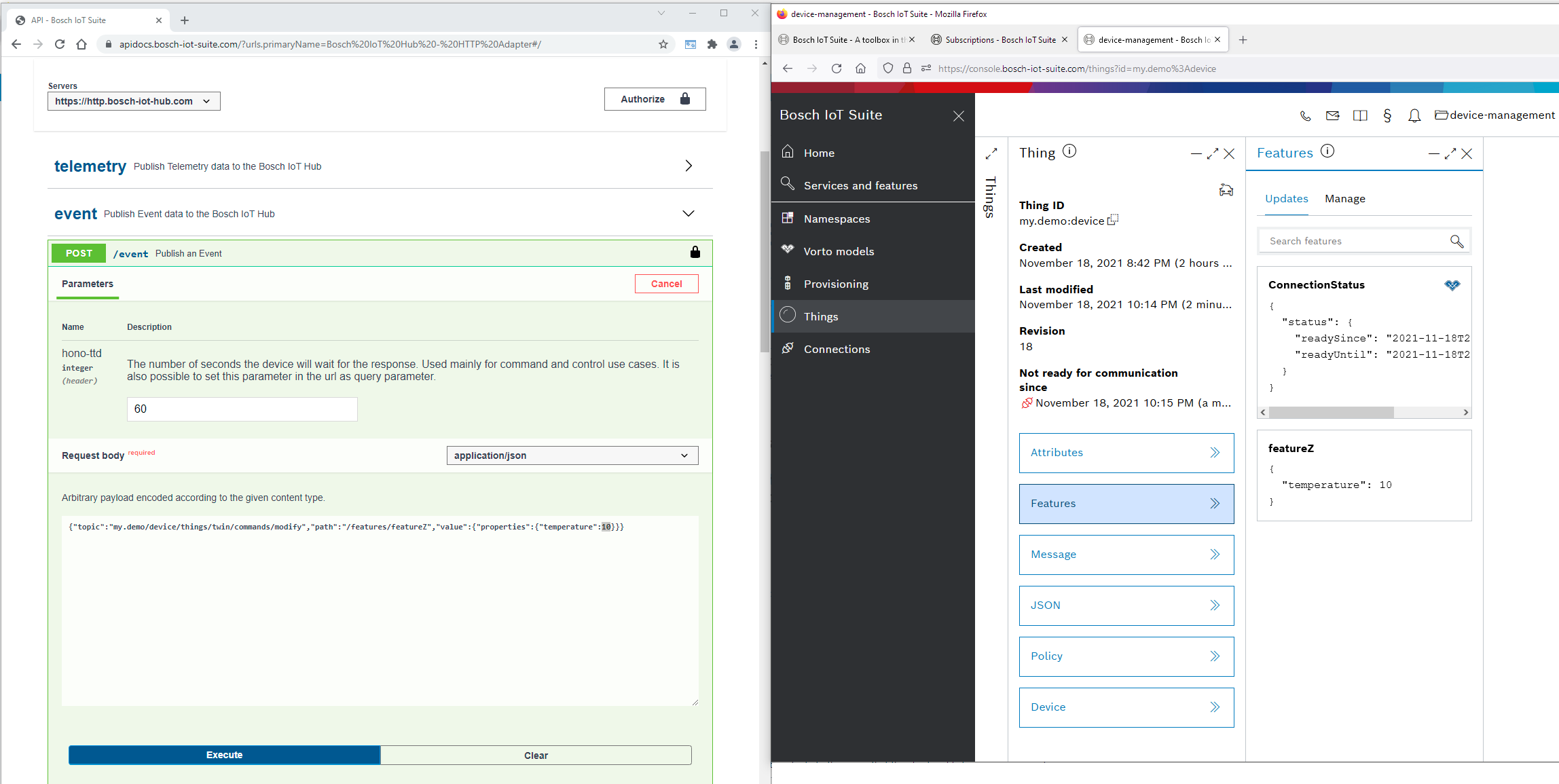The height and width of the screenshot is (784, 1559).
Task: Click the Cancel button in Parameters
Action: pos(666,284)
